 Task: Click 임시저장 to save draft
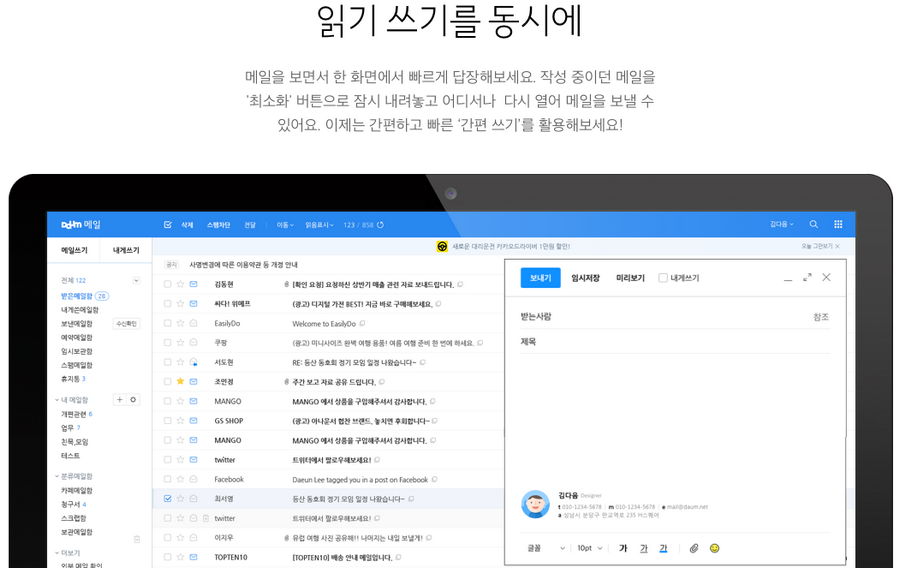(x=585, y=278)
